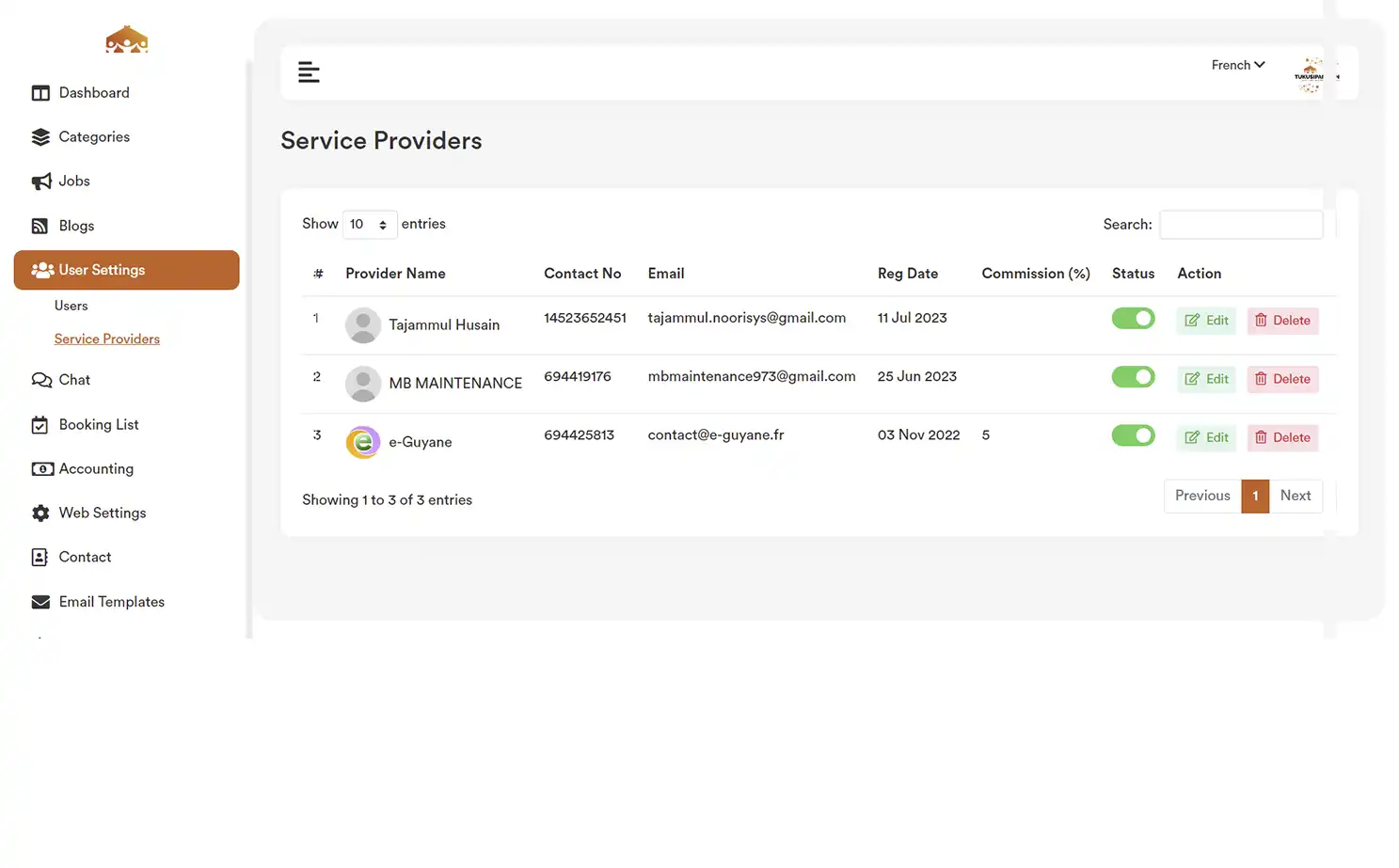Screen dimensions: 1399x868
Task: Disable MB MAINTENANCE using its status toggle
Action: coord(1133,376)
